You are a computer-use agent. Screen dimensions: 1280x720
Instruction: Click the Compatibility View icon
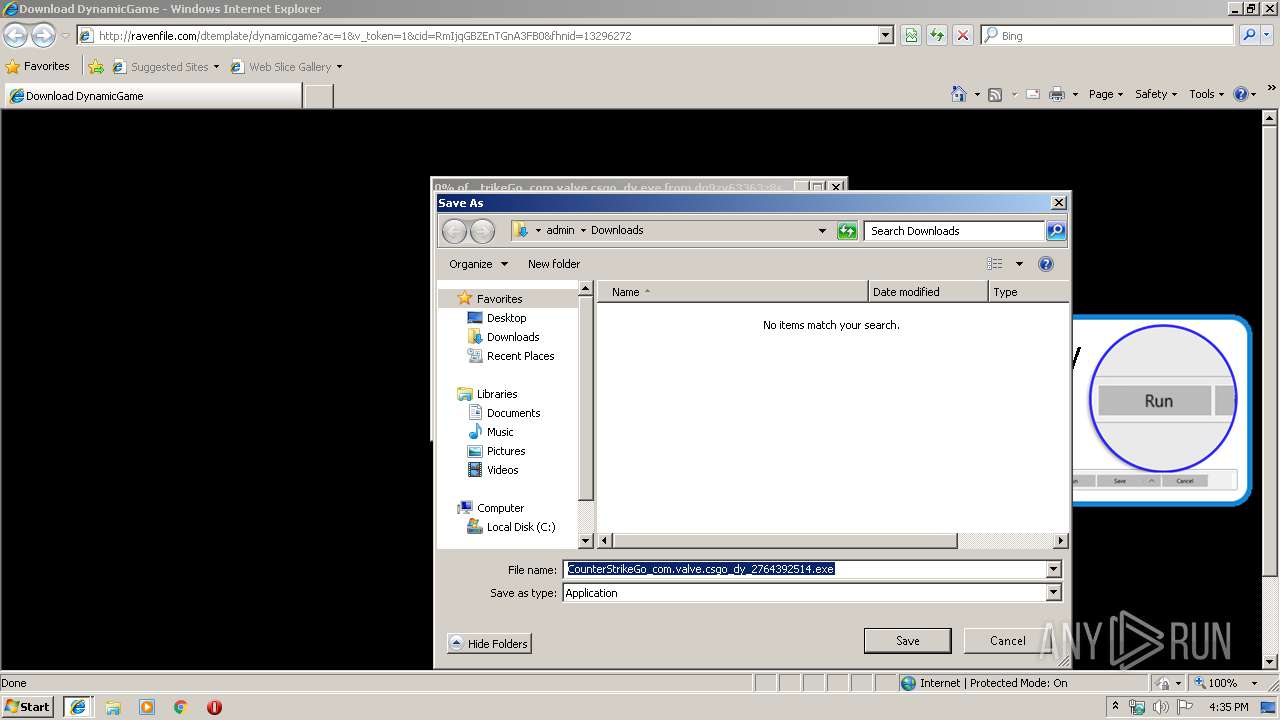911,36
